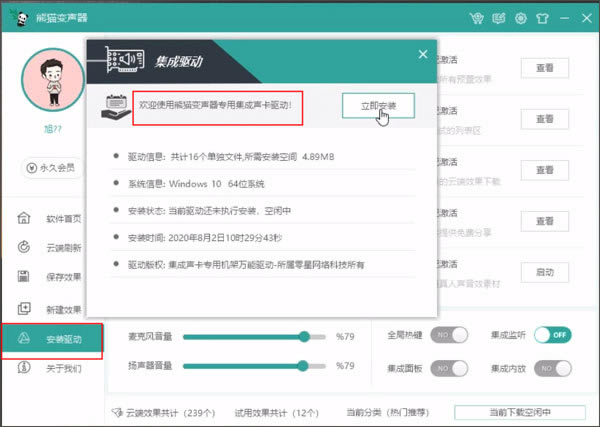The width and height of the screenshot is (600, 427).
Task: Click the user avatar picture
Action: 53,80
